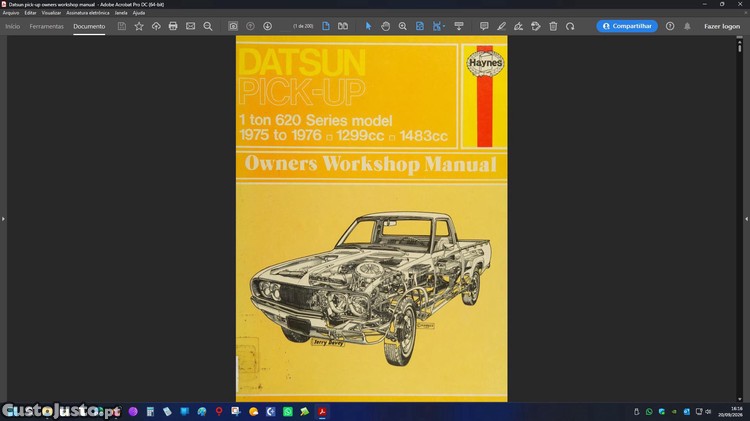Screen dimensions: 750x421
Task: Click the add comment speech bubble icon
Action: point(484,26)
